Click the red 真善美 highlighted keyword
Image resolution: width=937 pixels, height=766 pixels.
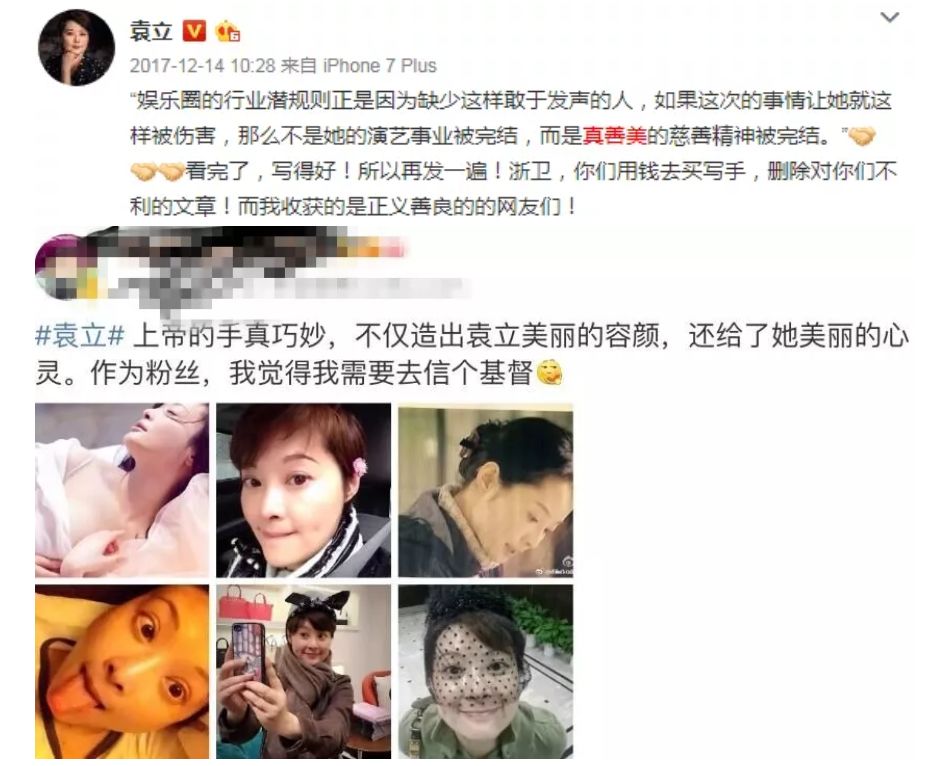pos(615,136)
